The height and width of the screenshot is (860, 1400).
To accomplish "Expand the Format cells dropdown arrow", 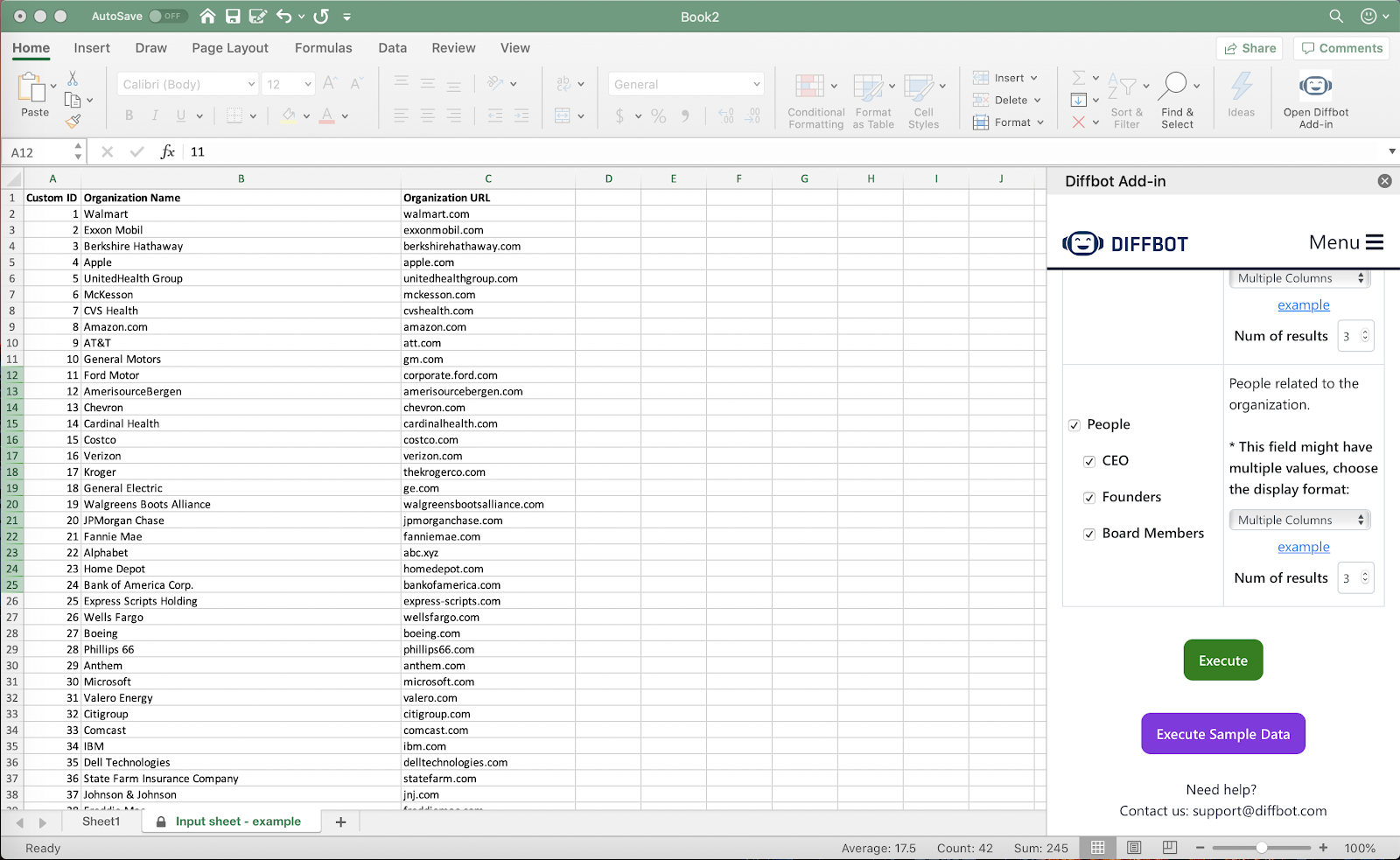I will click(x=1041, y=122).
